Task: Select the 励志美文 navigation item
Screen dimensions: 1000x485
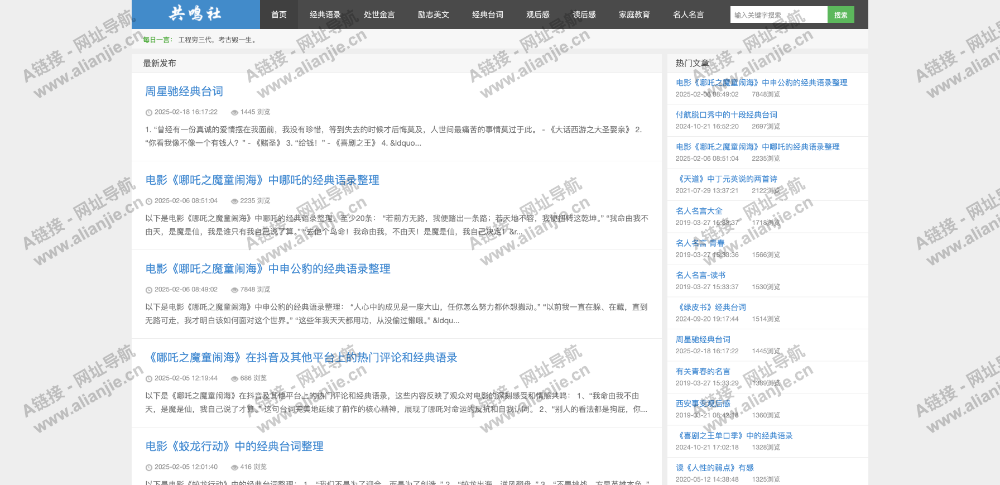Action: coord(433,14)
